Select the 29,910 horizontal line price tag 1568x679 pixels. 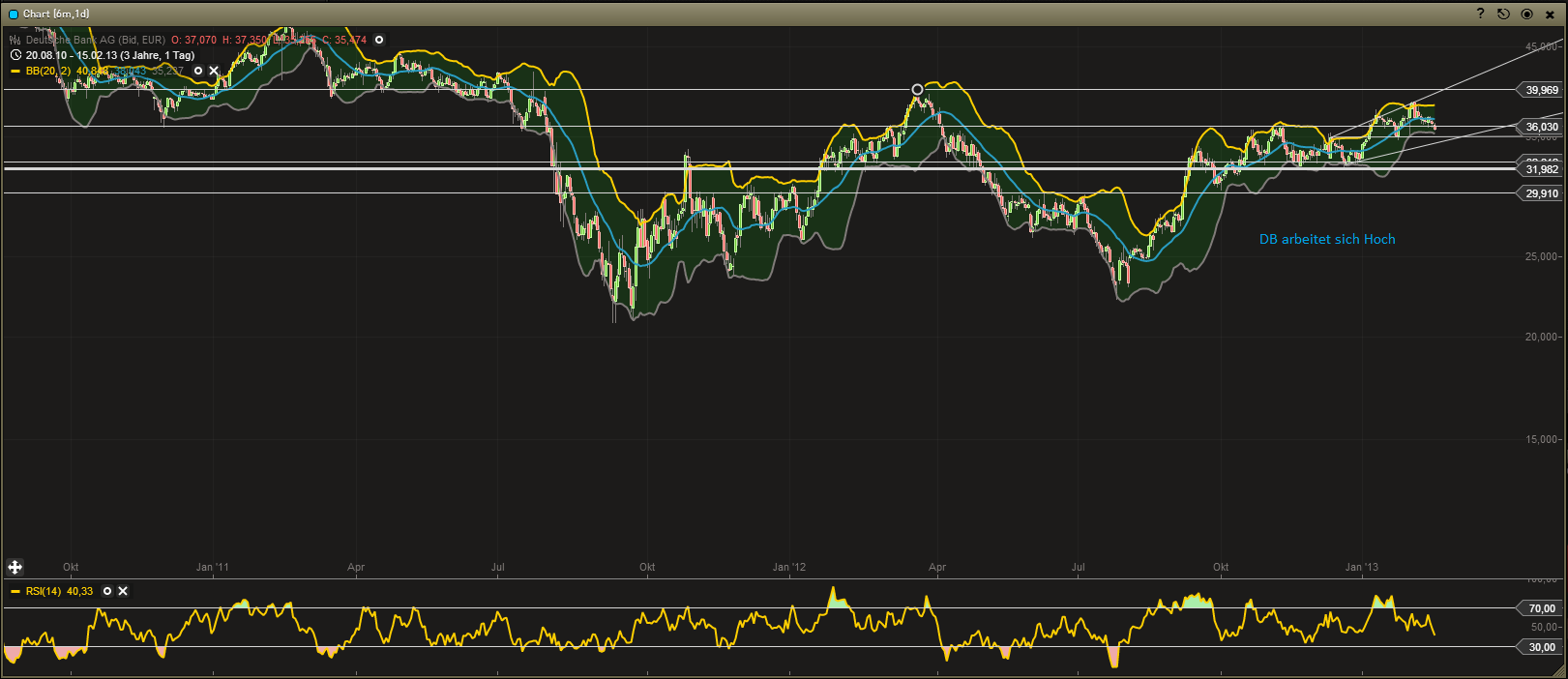coord(1541,193)
